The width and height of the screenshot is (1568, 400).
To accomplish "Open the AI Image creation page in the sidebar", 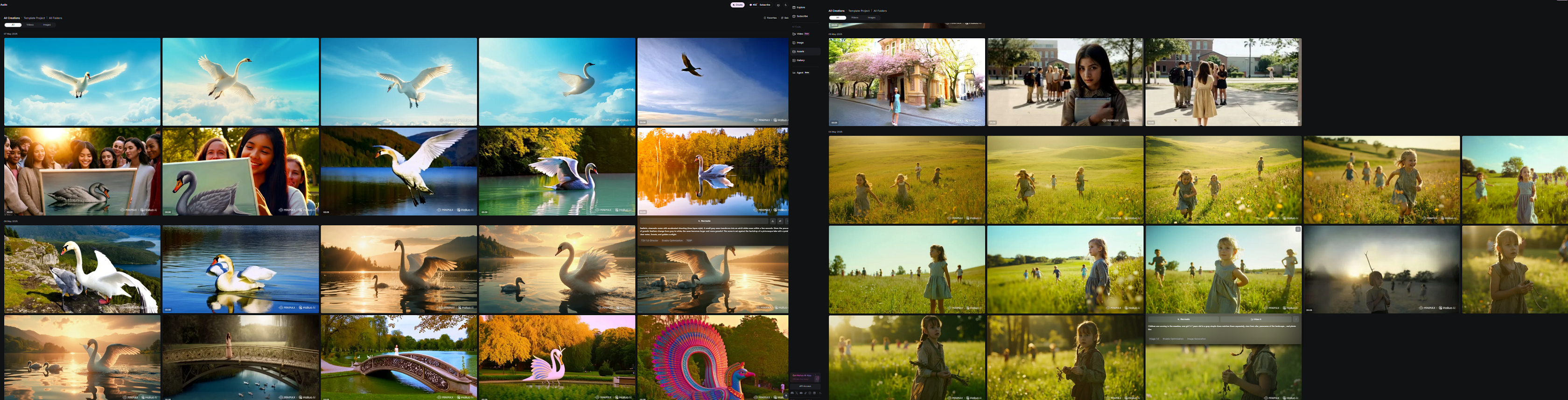I will click(798, 42).
